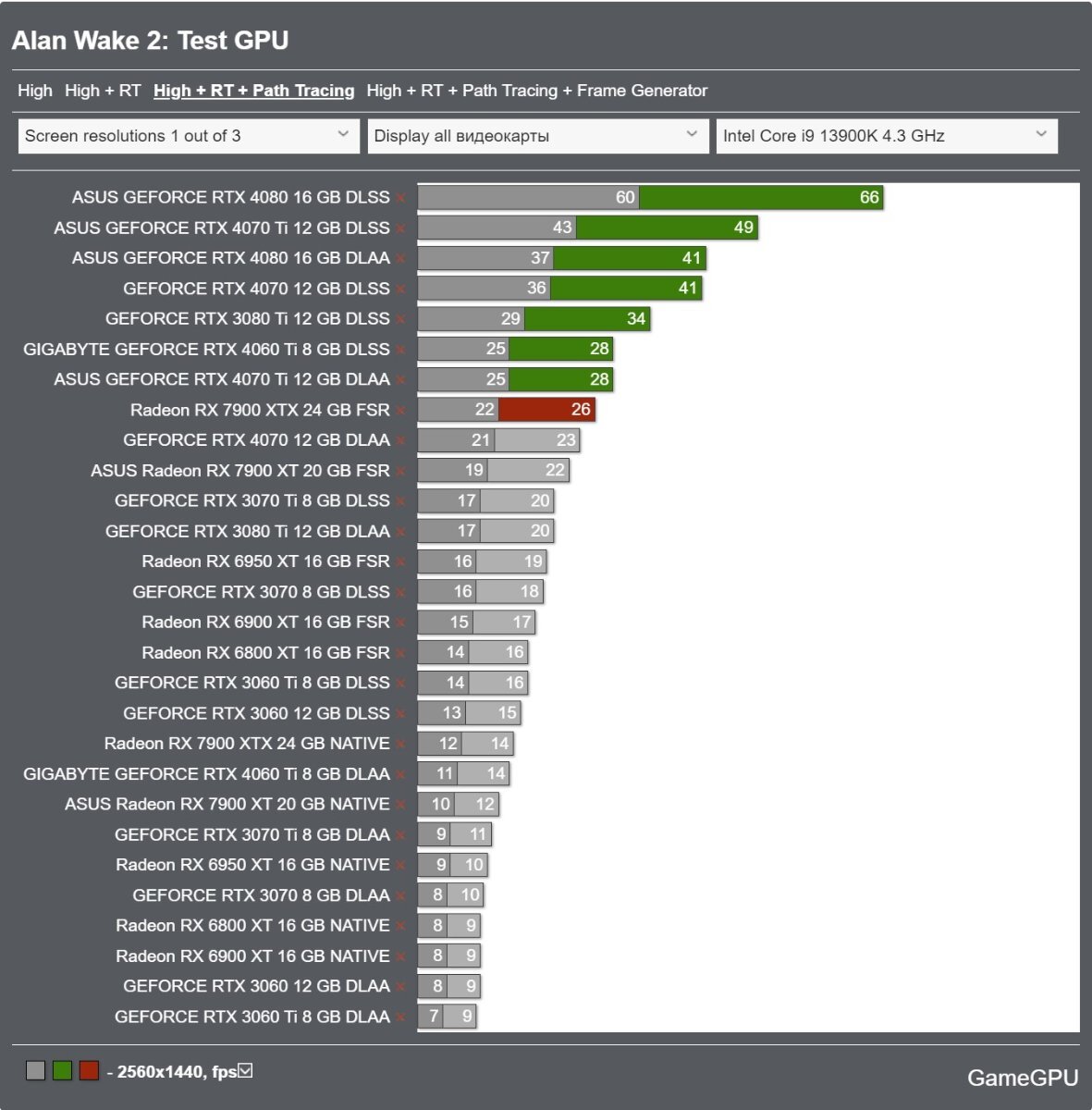Switch to the High + RT tab
Viewport: 1092px width, 1110px height.
[x=103, y=91]
